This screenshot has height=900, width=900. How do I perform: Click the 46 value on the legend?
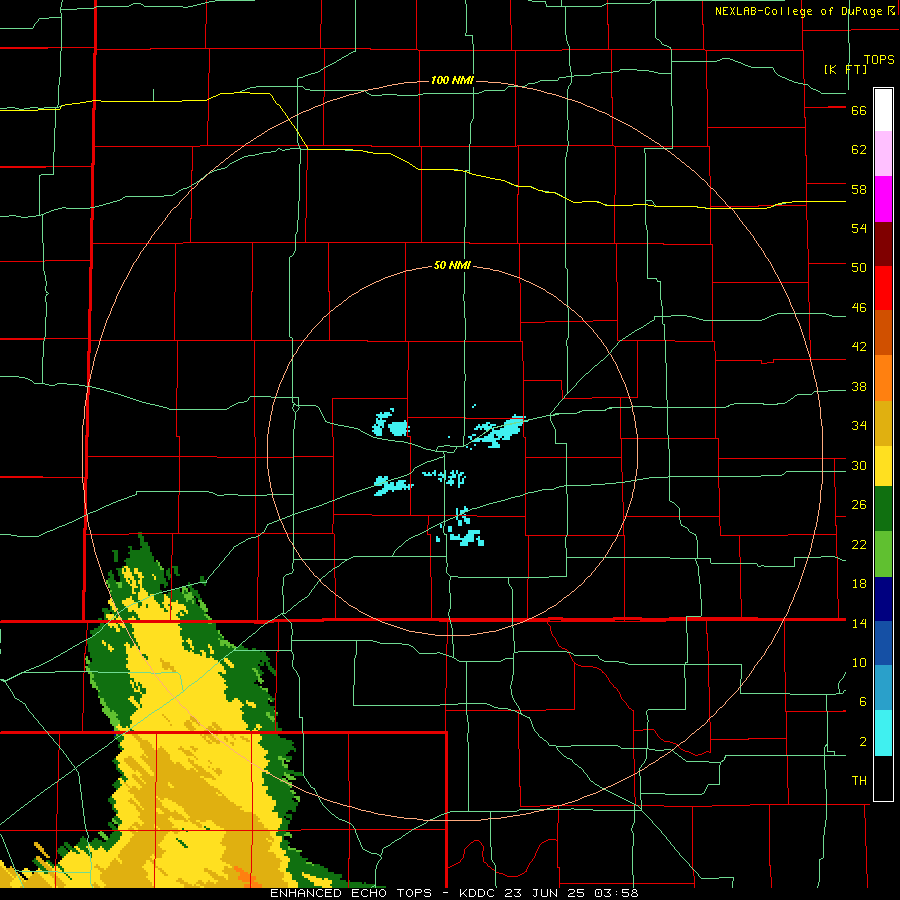pyautogui.click(x=859, y=308)
